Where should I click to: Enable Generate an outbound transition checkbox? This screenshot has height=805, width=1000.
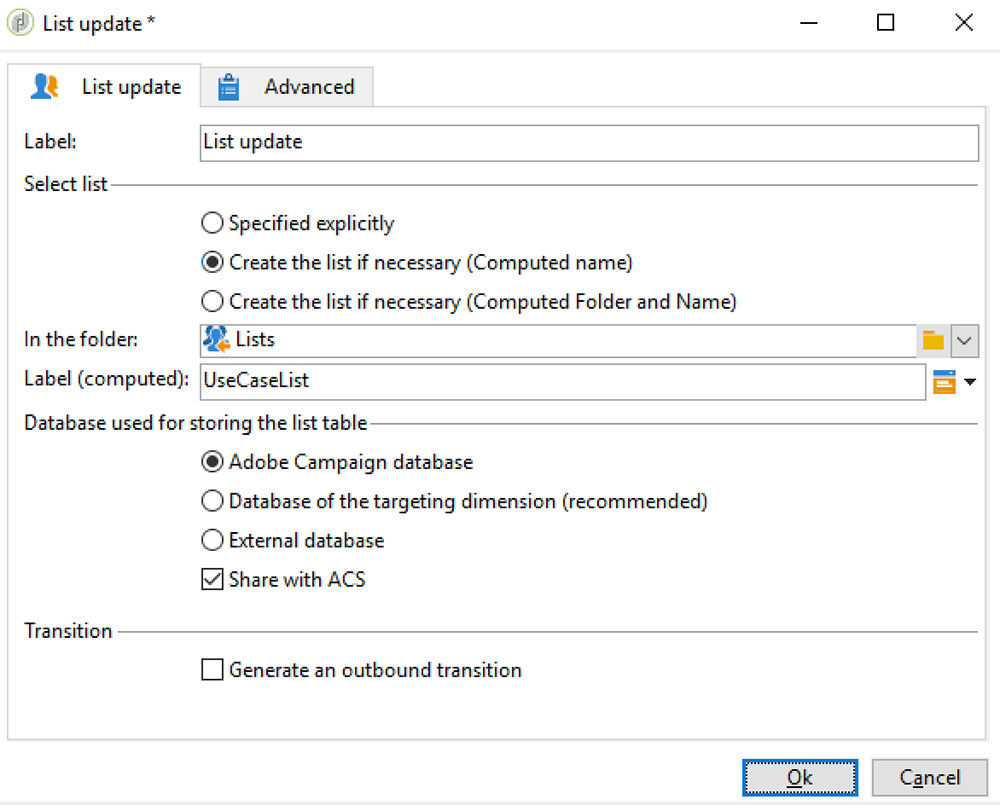(x=212, y=670)
